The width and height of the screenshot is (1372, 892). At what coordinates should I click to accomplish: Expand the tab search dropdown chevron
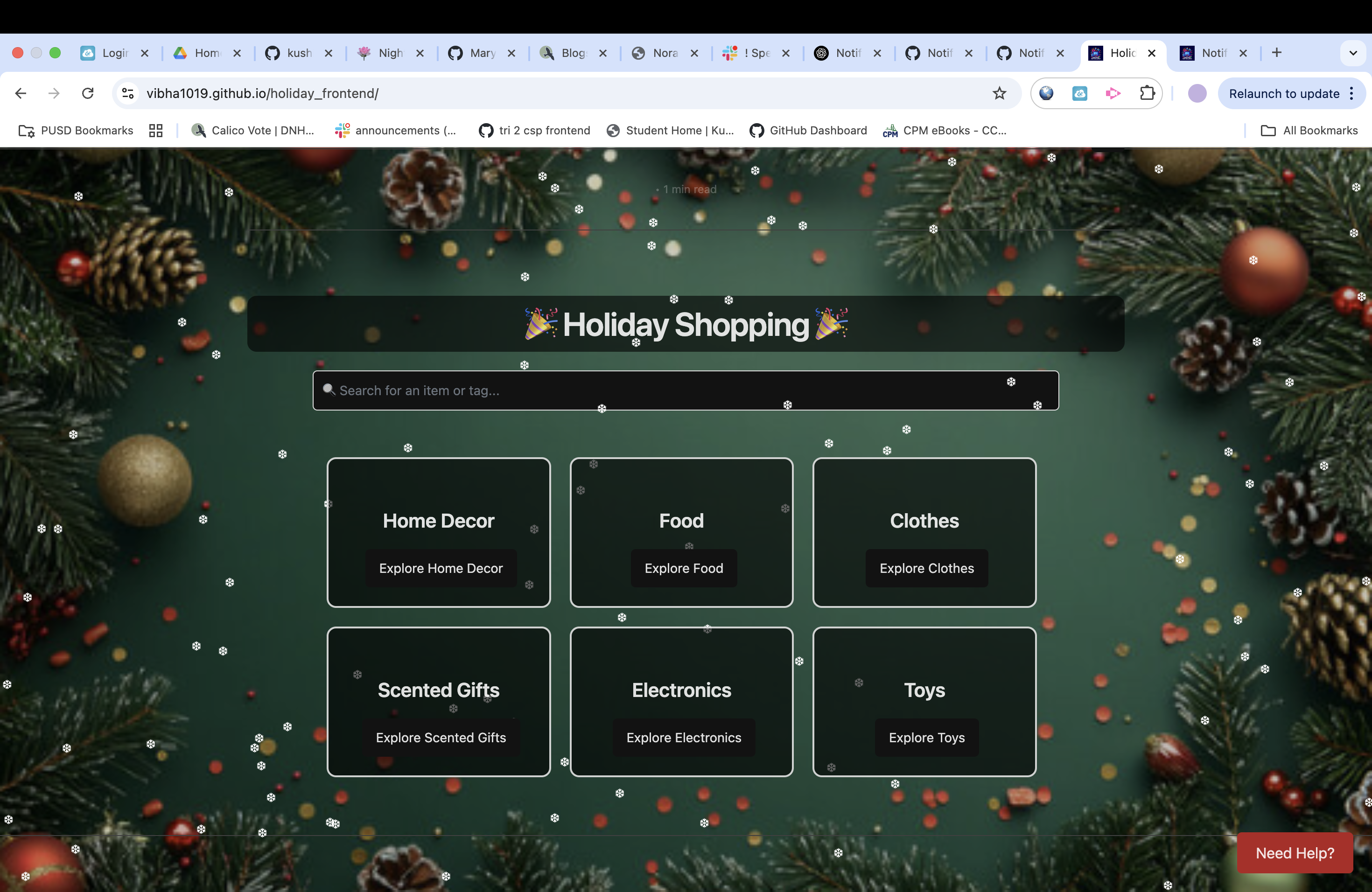click(1353, 53)
